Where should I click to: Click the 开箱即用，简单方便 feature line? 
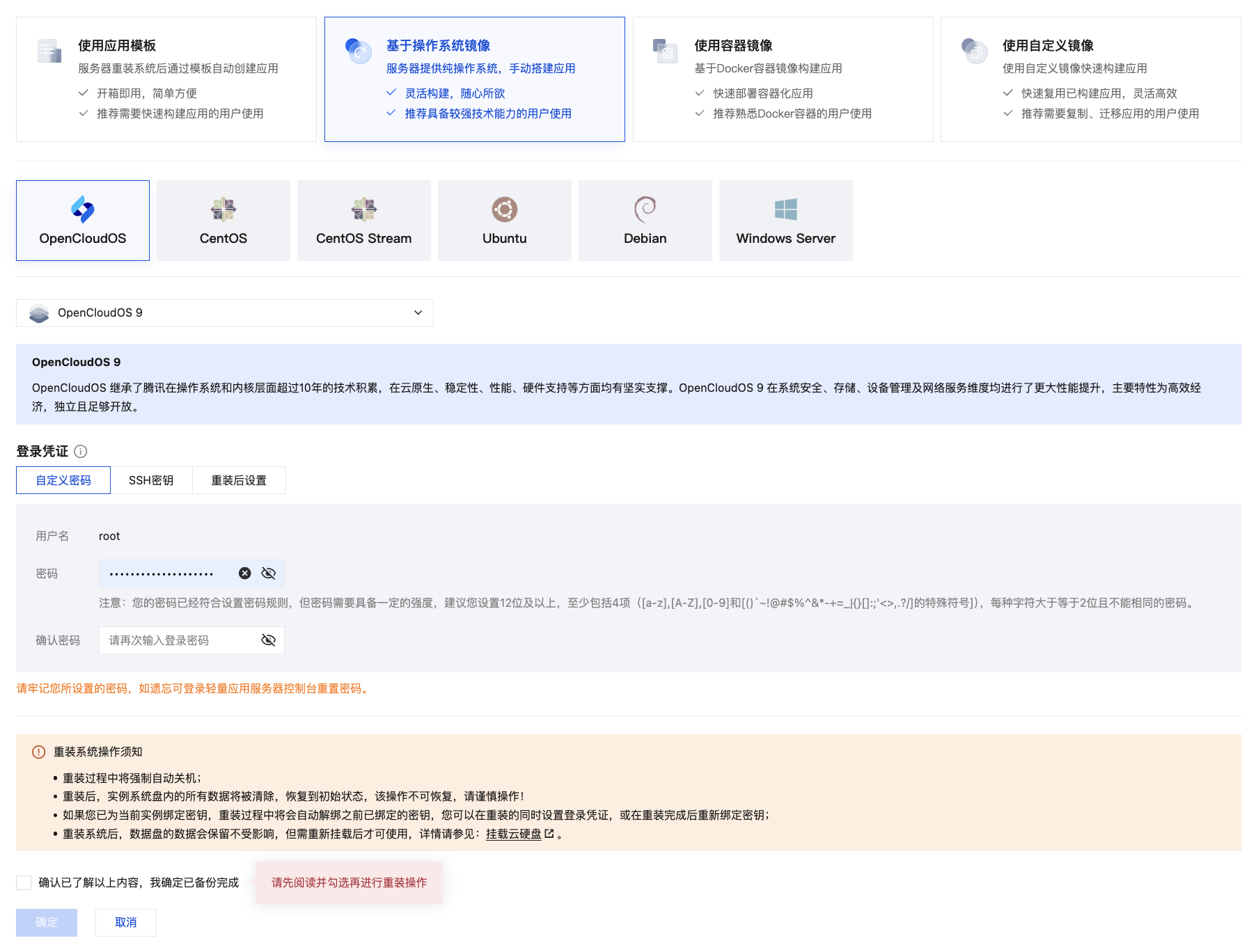tap(147, 93)
